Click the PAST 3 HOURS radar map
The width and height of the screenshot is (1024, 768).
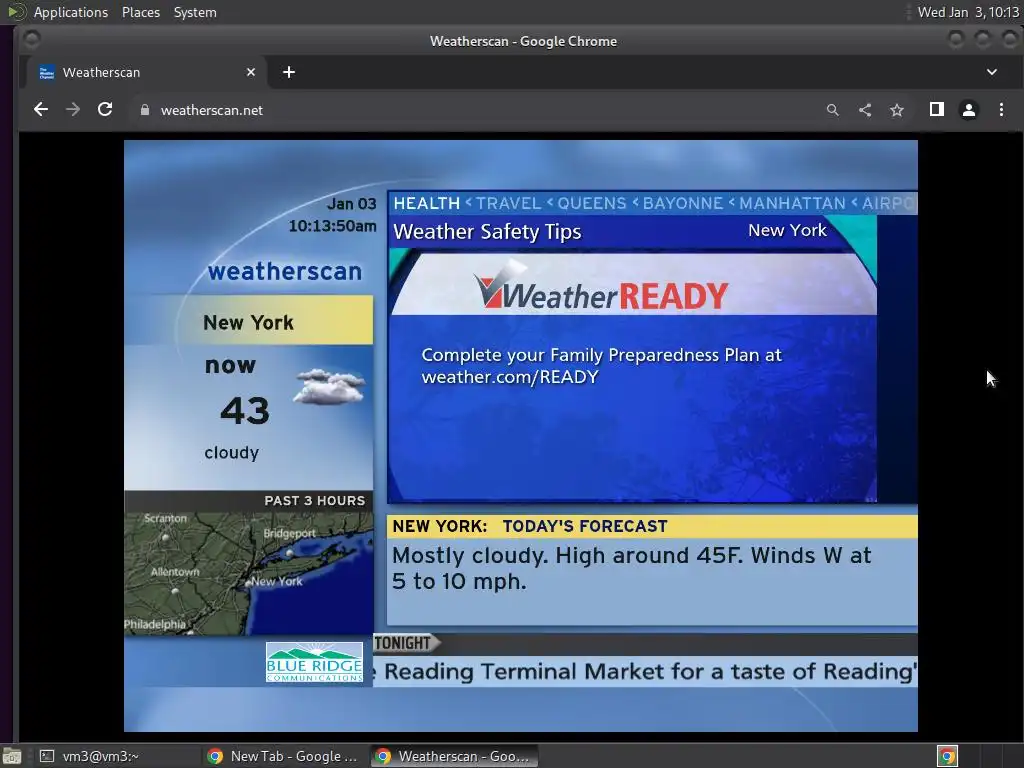(249, 573)
